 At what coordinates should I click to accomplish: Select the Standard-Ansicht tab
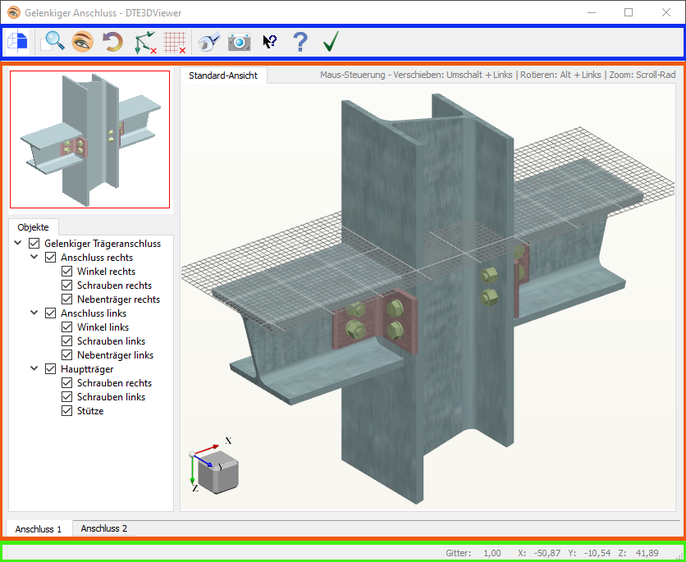(224, 75)
